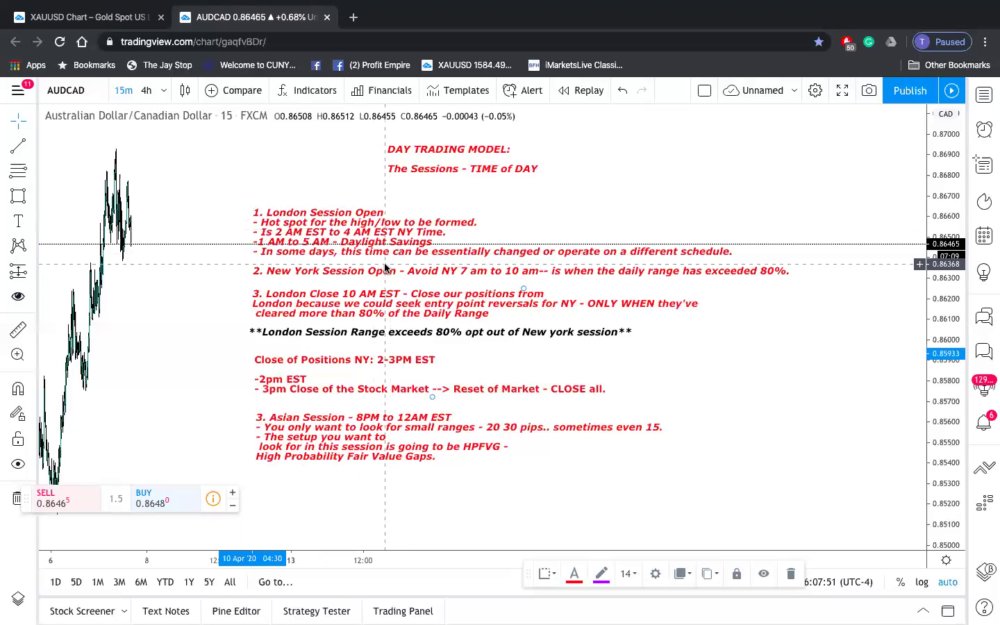Open the notifications bell panel

[984, 422]
